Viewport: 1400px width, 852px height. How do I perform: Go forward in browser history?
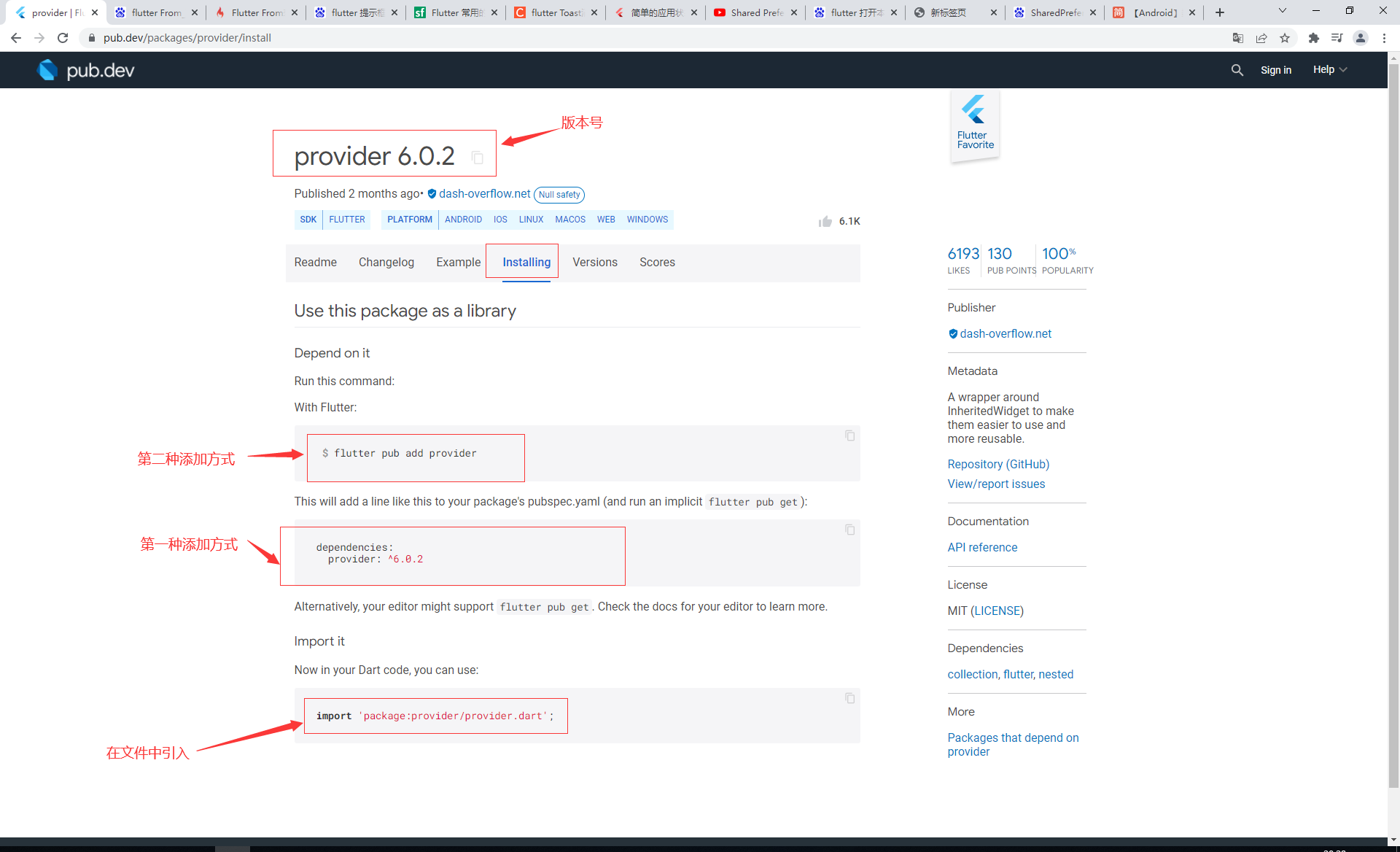pos(39,38)
